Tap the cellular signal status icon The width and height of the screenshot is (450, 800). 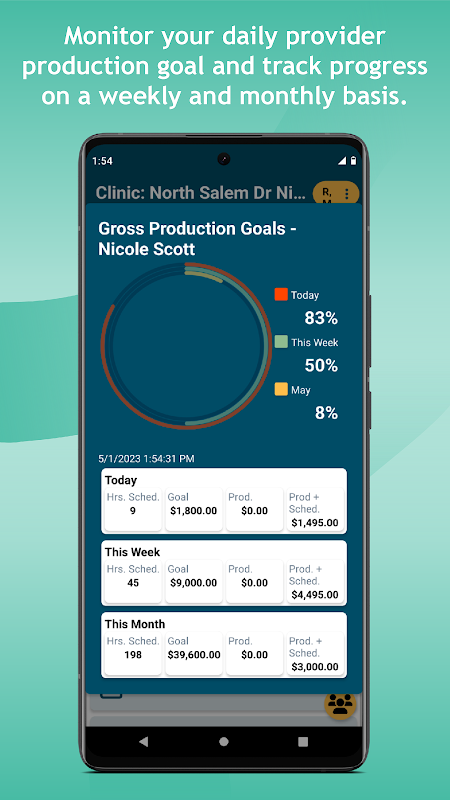pyautogui.click(x=342, y=161)
